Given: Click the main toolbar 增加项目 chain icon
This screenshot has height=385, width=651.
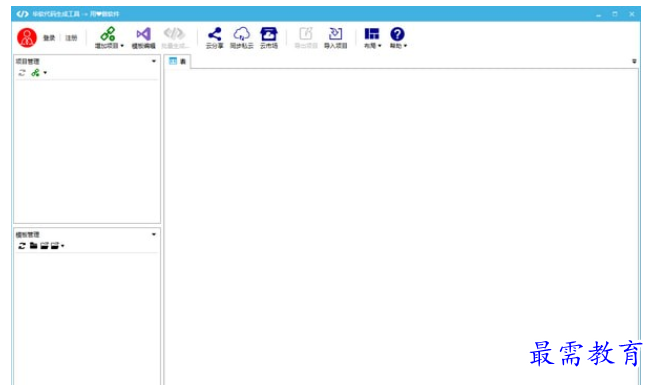Looking at the screenshot, I should (108, 34).
